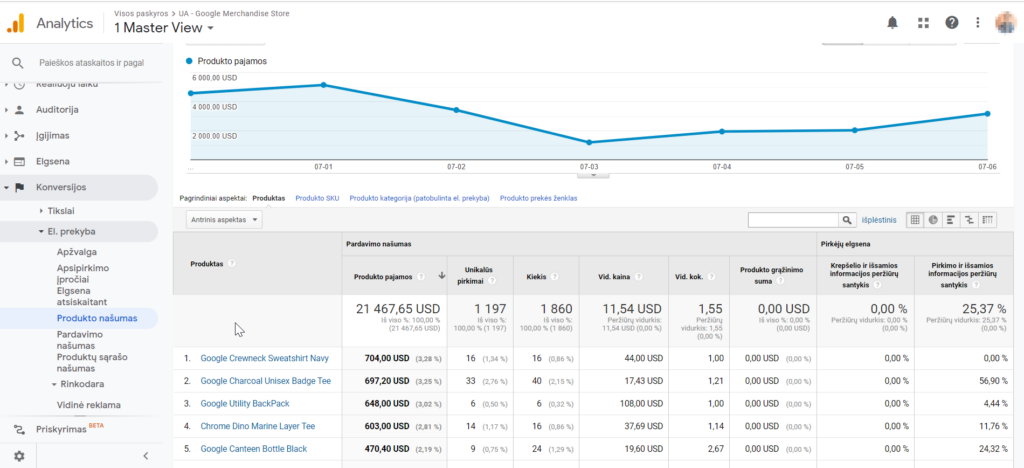
Task: Click help icon next to Vid. kaina
Action: point(637,276)
